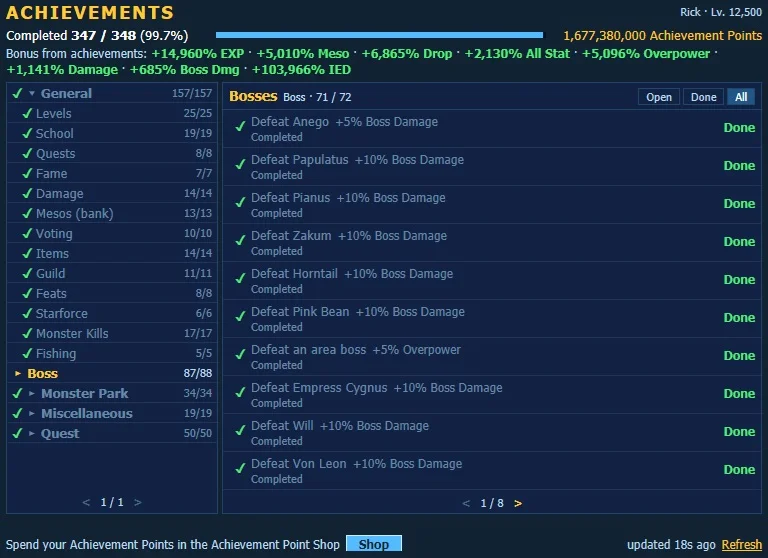
Task: Collapse the General category arrow
Action: pos(32,93)
